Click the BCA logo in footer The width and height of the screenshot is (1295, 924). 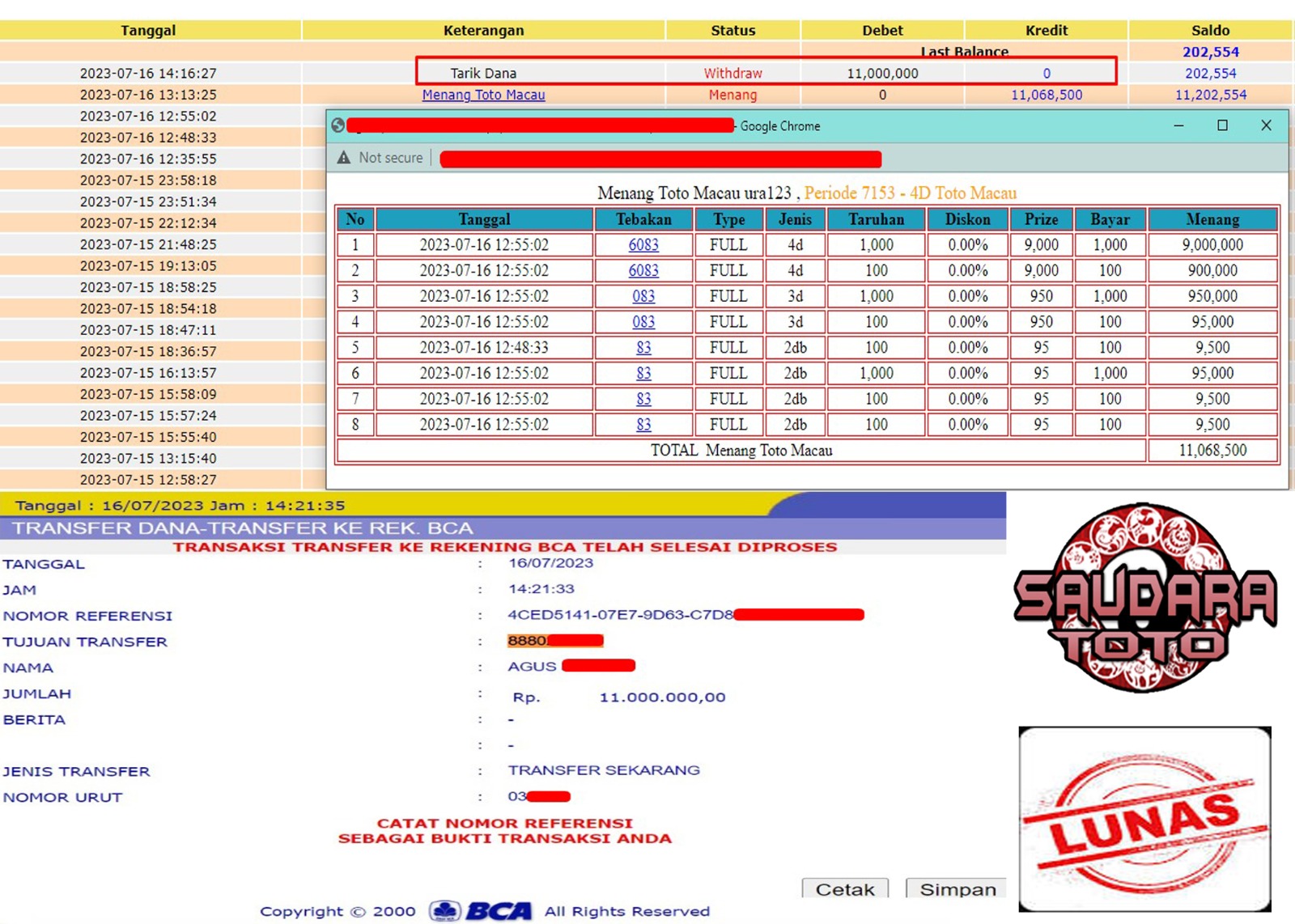tap(481, 911)
